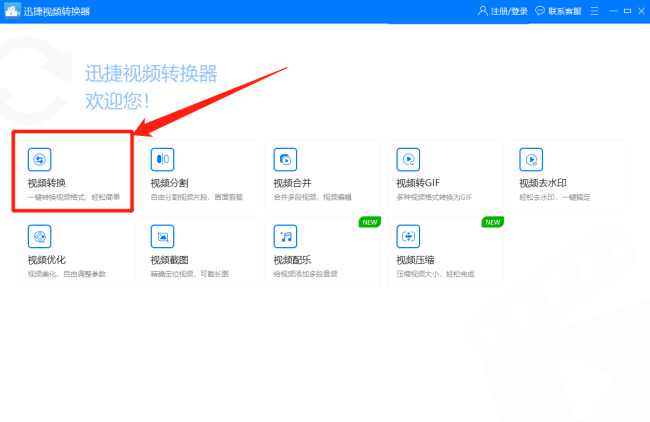Click the 联系客服 contact support link
This screenshot has height=422, width=650.
click(565, 11)
